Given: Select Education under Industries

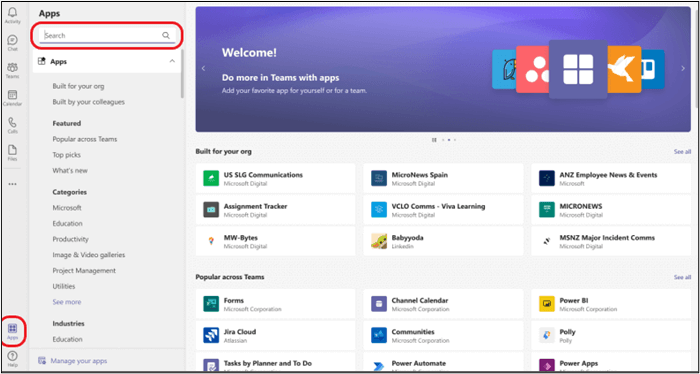Looking at the screenshot, I should click(x=67, y=339).
